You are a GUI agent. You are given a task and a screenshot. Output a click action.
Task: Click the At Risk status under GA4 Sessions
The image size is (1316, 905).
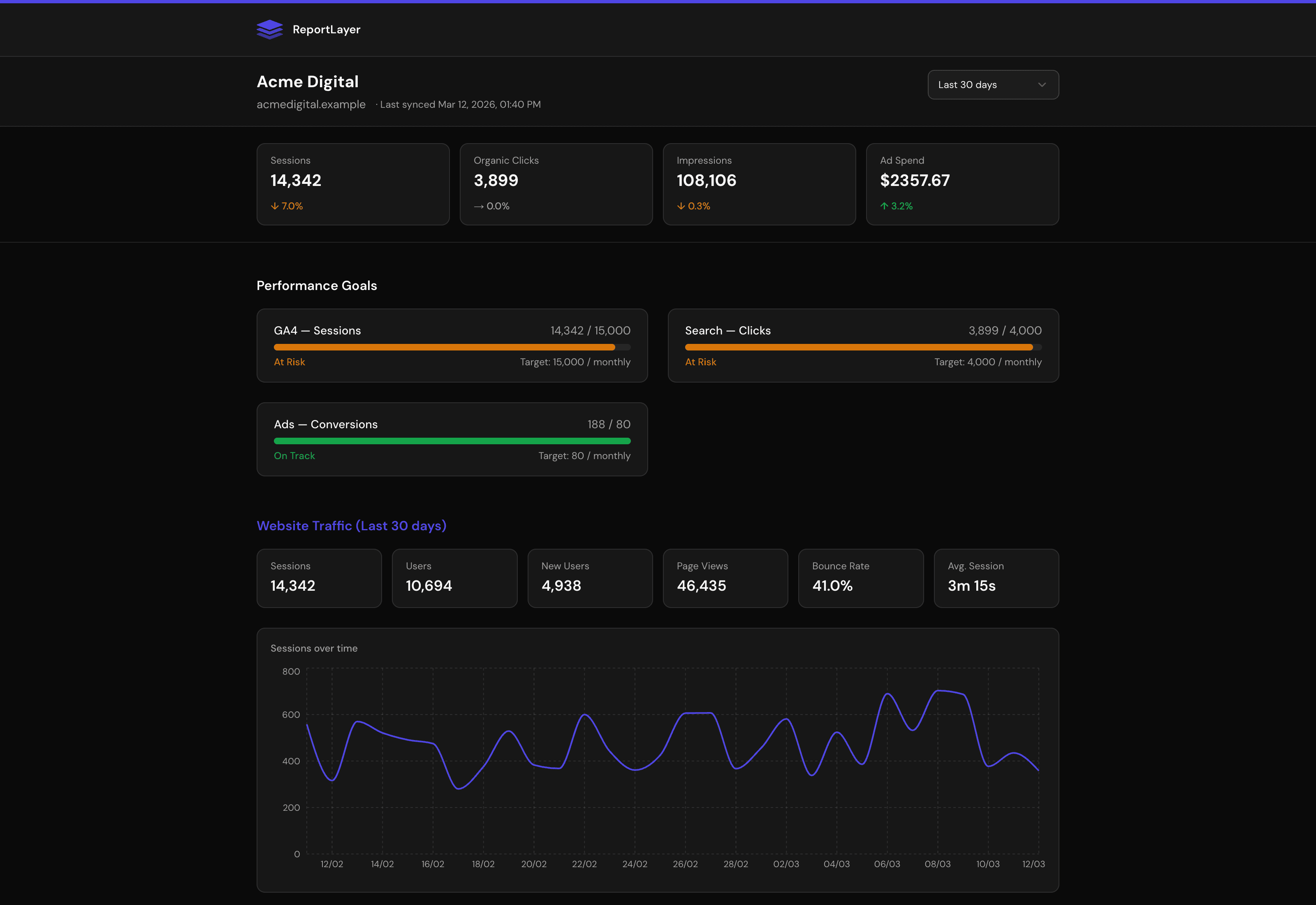click(290, 362)
